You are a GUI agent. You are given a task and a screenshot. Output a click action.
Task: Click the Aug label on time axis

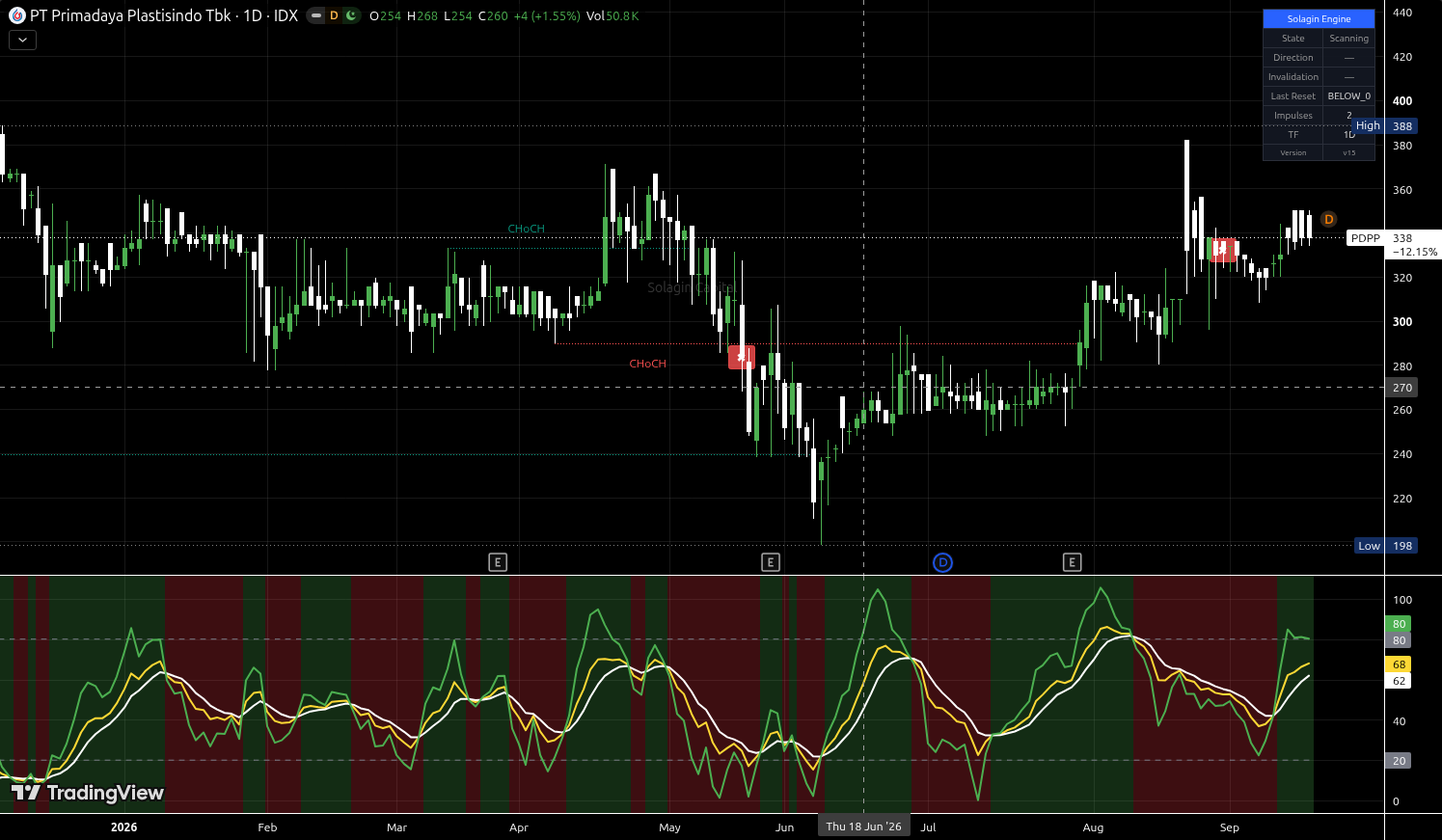(1093, 827)
